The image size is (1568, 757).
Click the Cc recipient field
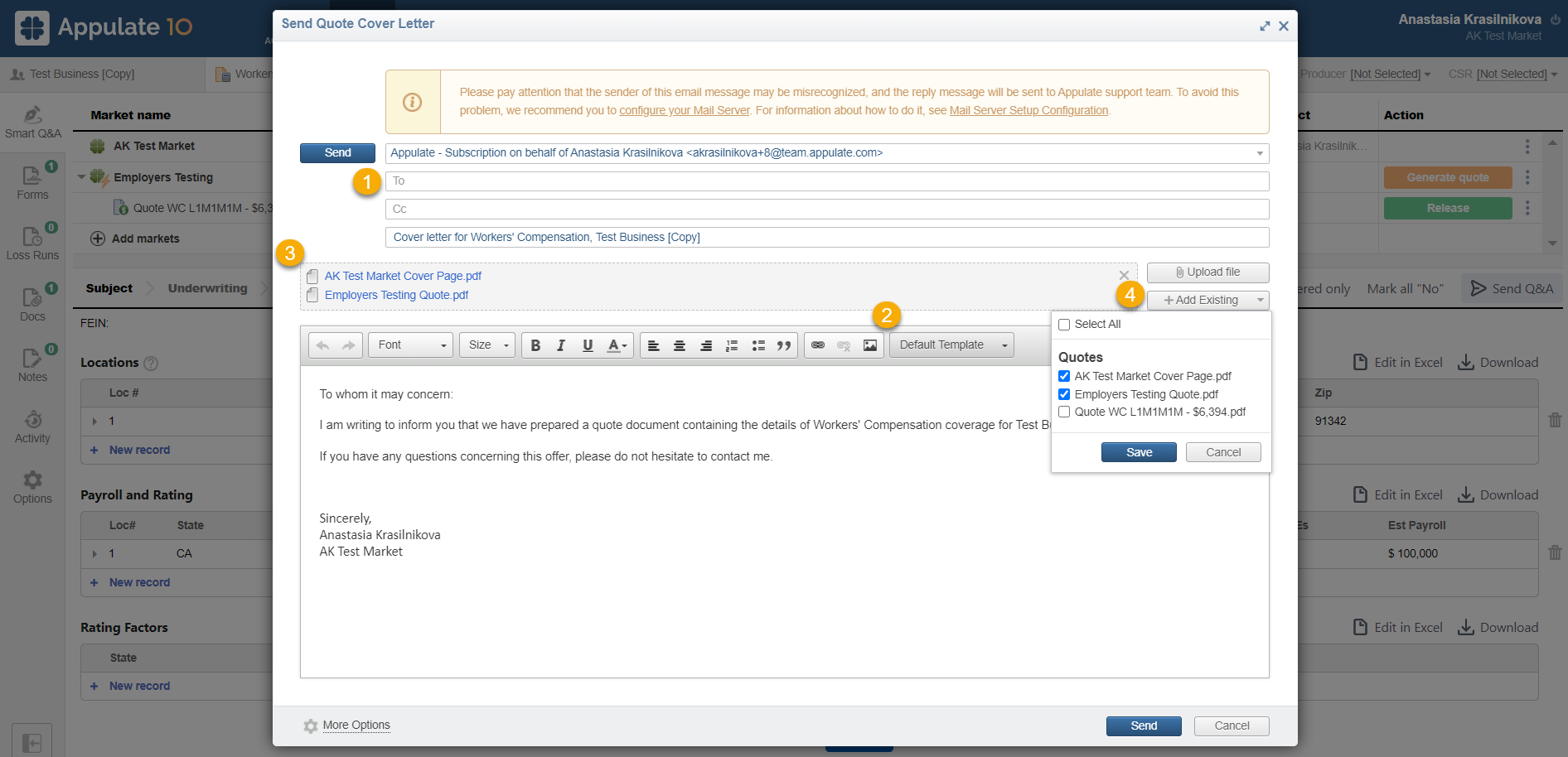[x=827, y=210]
